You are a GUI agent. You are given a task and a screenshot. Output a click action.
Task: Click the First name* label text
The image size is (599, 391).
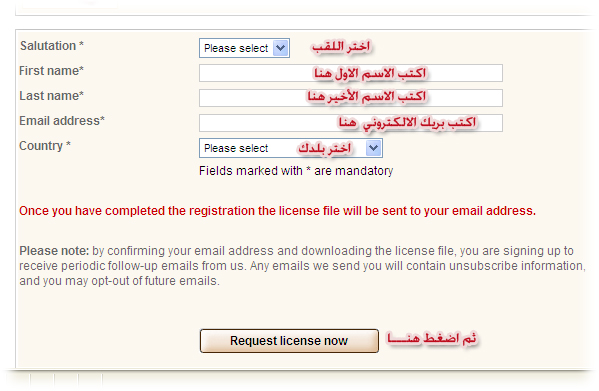click(x=51, y=71)
